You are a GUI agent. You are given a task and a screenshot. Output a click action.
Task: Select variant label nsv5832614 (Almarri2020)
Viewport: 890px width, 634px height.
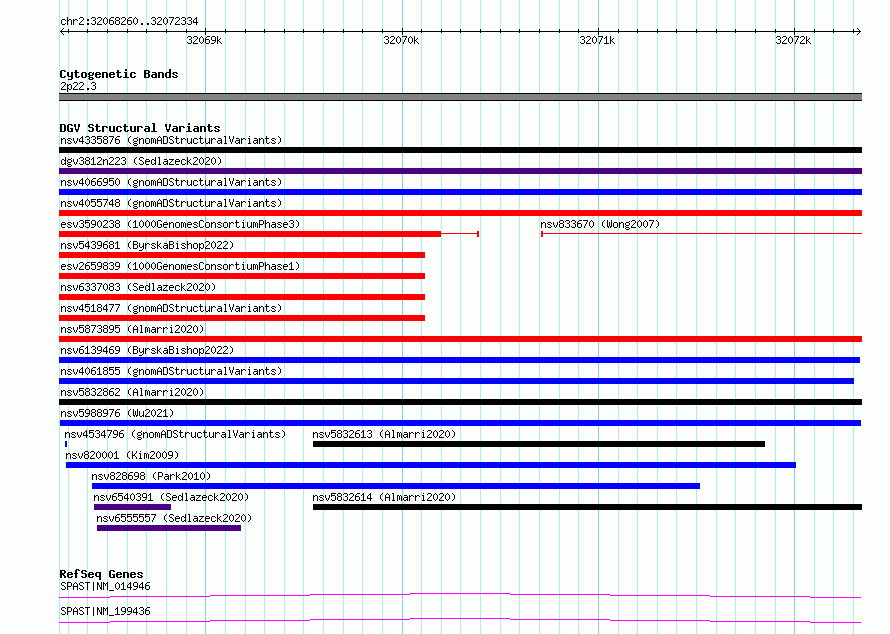coord(384,497)
